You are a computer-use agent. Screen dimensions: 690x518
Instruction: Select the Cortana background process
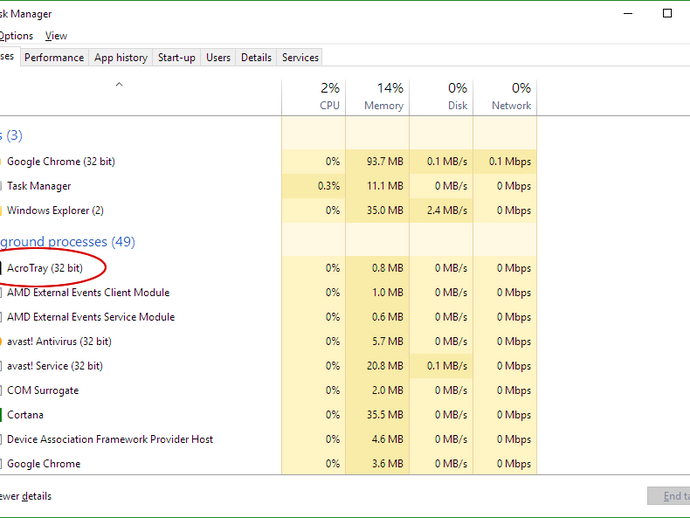coord(25,415)
